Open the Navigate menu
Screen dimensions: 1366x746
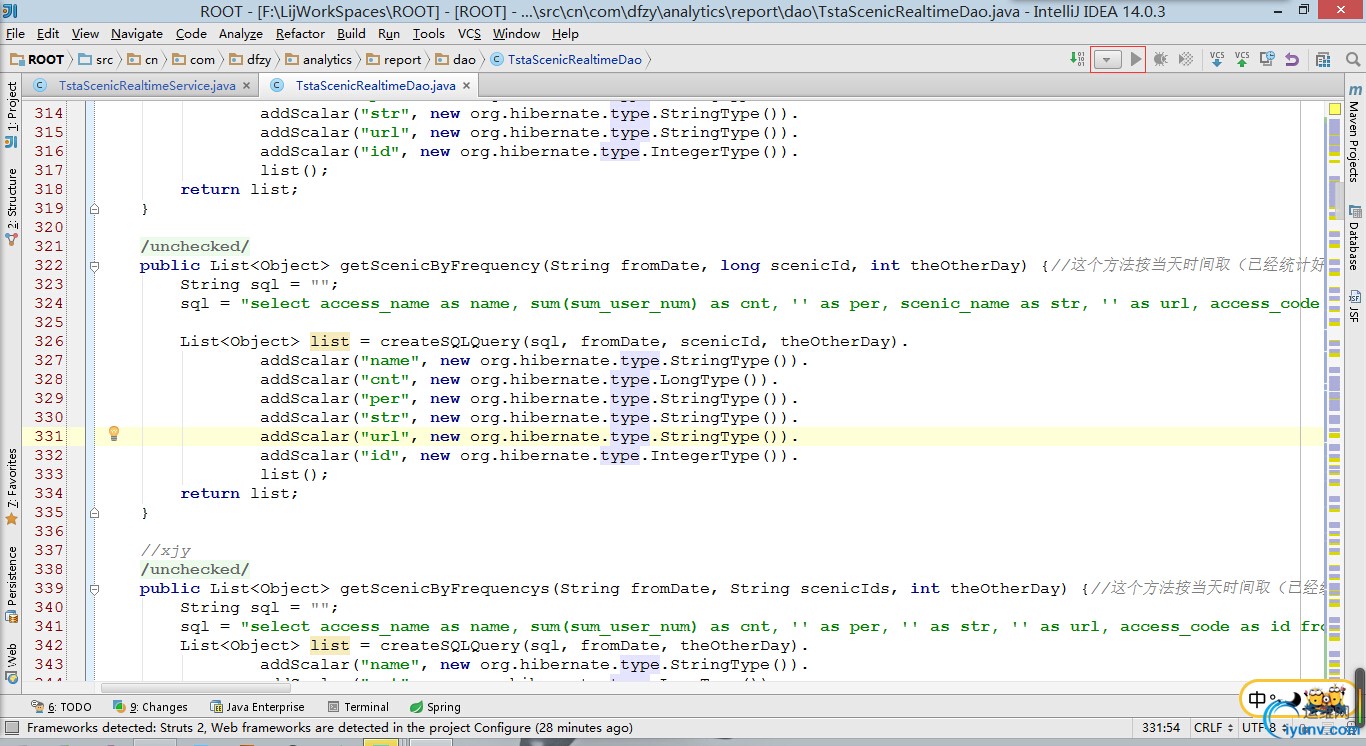point(137,33)
